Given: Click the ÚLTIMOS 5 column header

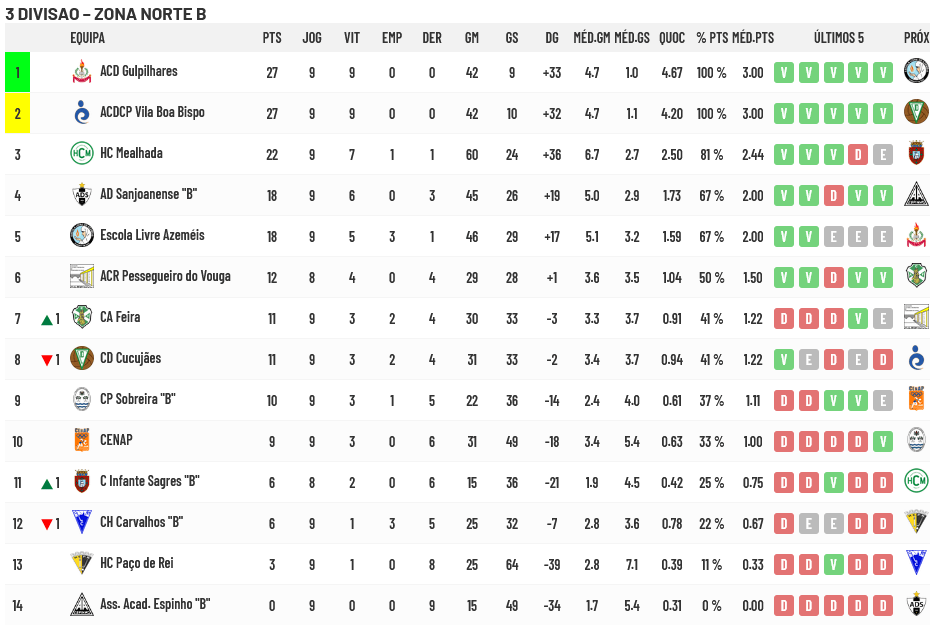Looking at the screenshot, I should [x=838, y=38].
